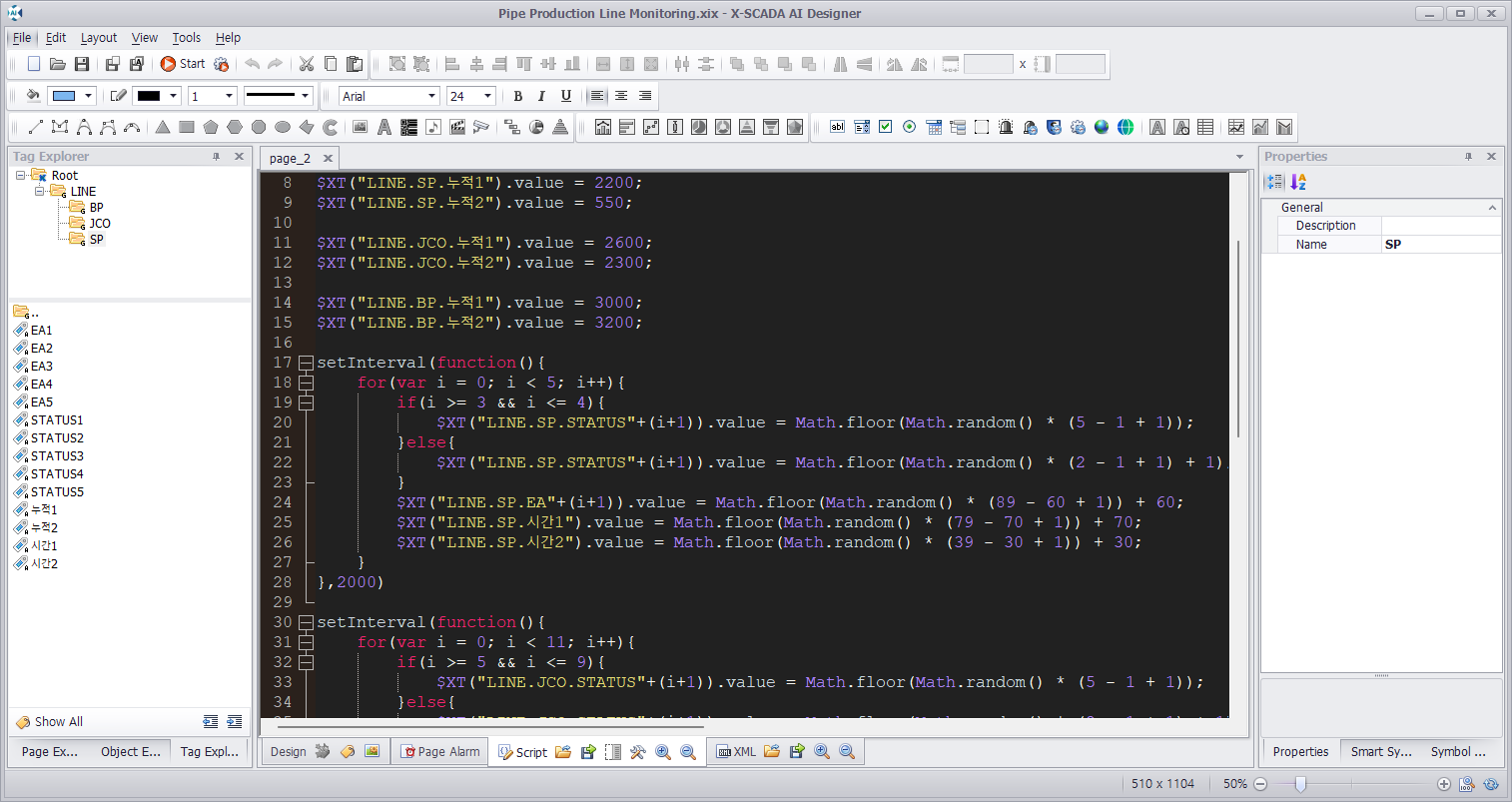Collapse code fold at line 30
Screen dimensions: 1512x802
(x=307, y=622)
